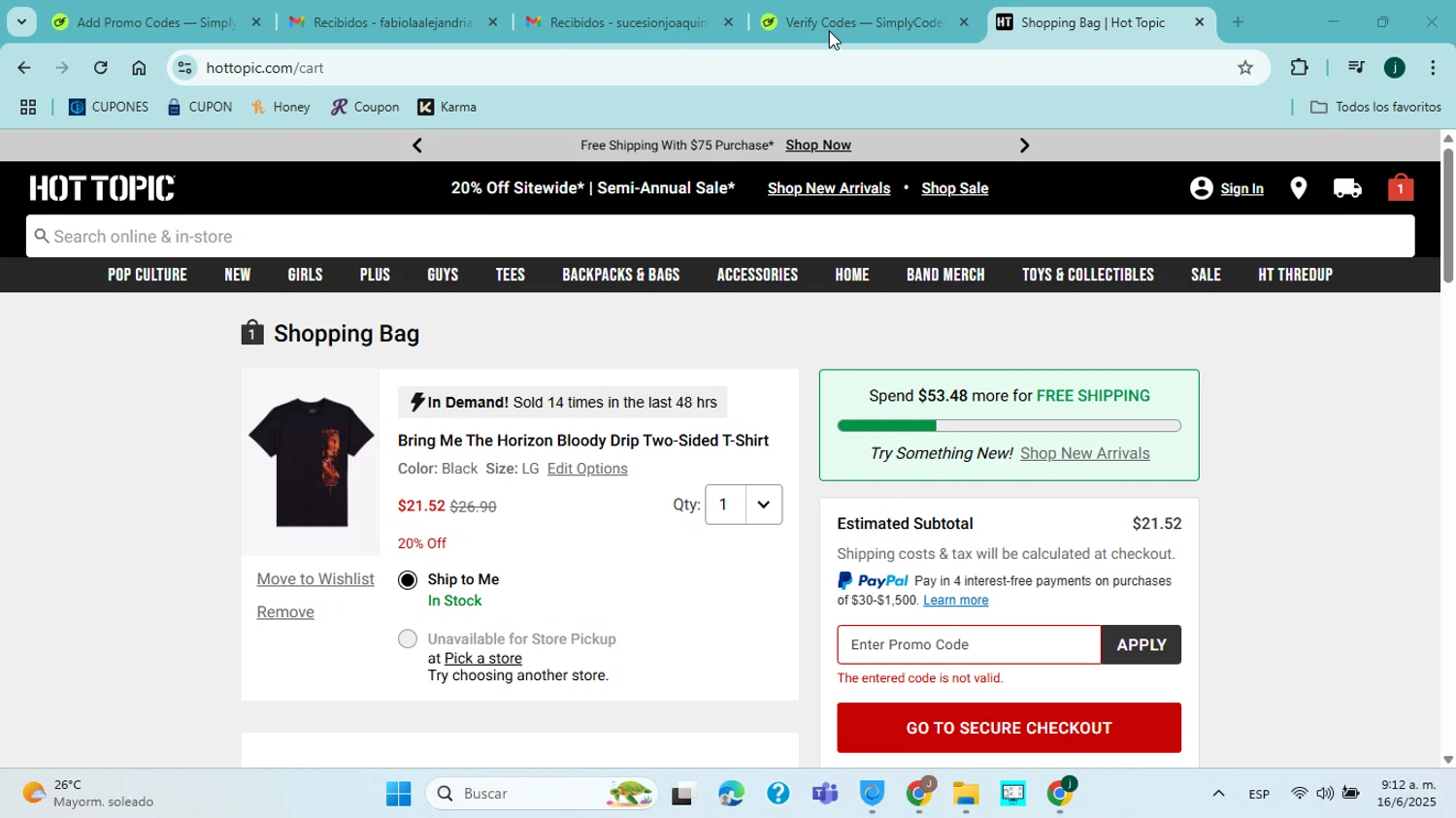Screen dimensions: 1456x818
Task: Open Chrome profile avatar
Action: 1395,67
